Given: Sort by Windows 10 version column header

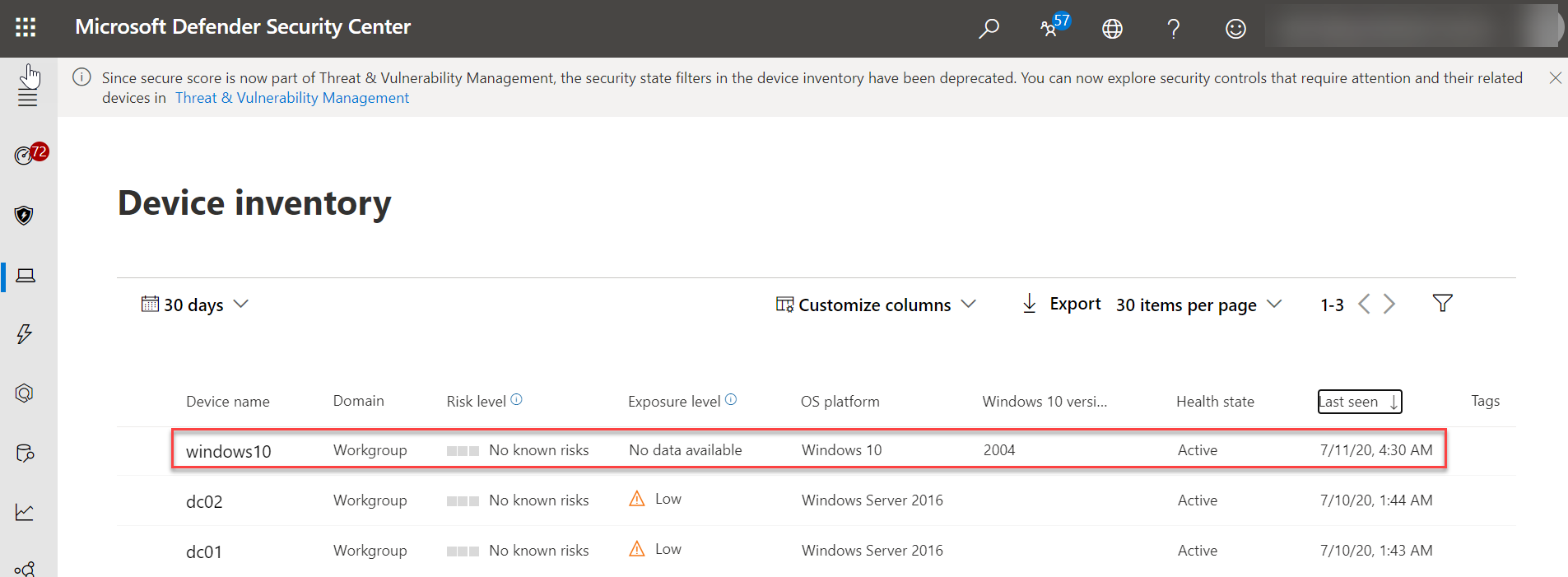Looking at the screenshot, I should click(1045, 402).
